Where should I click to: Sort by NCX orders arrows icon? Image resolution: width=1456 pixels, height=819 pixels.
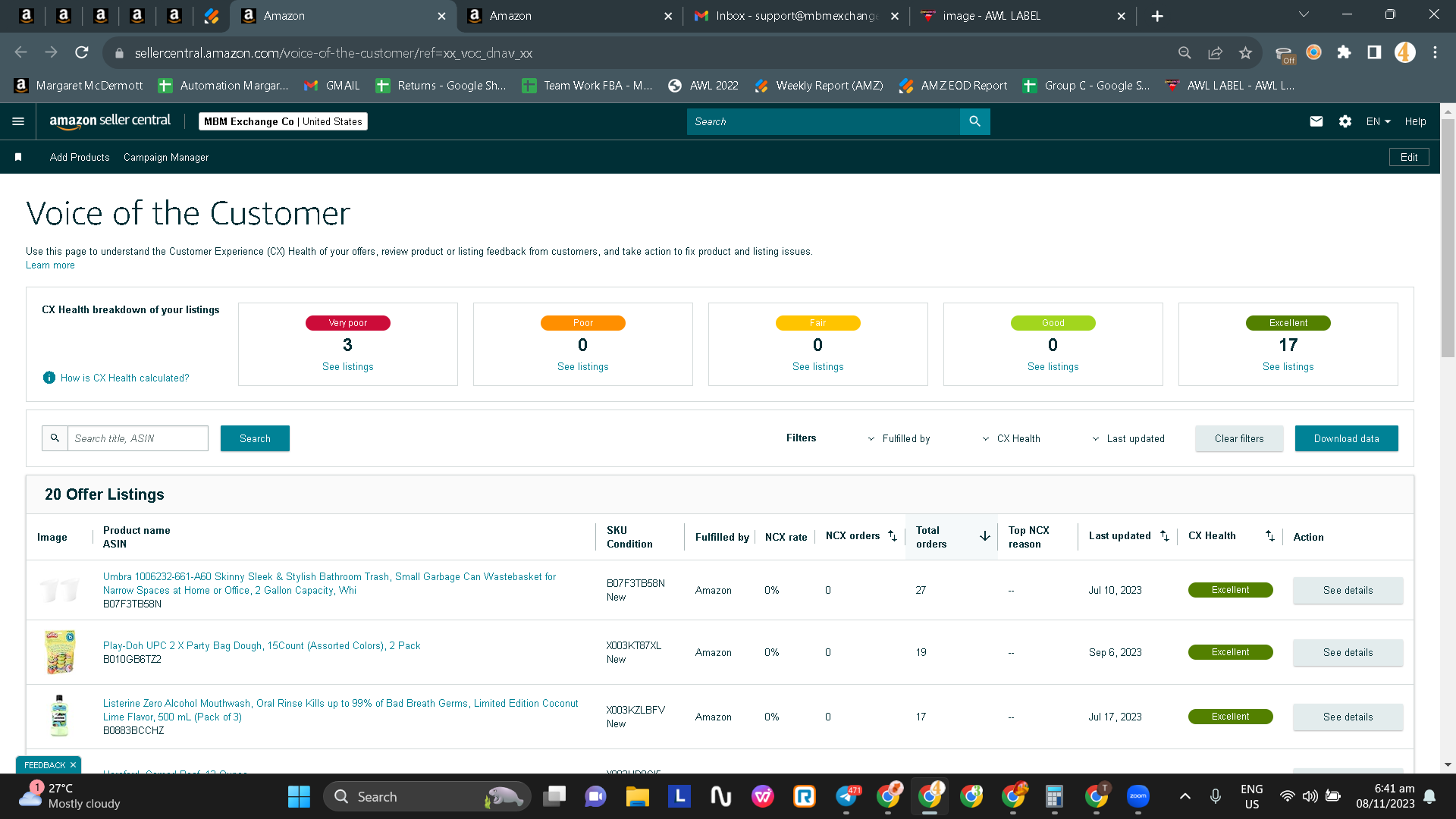point(893,536)
